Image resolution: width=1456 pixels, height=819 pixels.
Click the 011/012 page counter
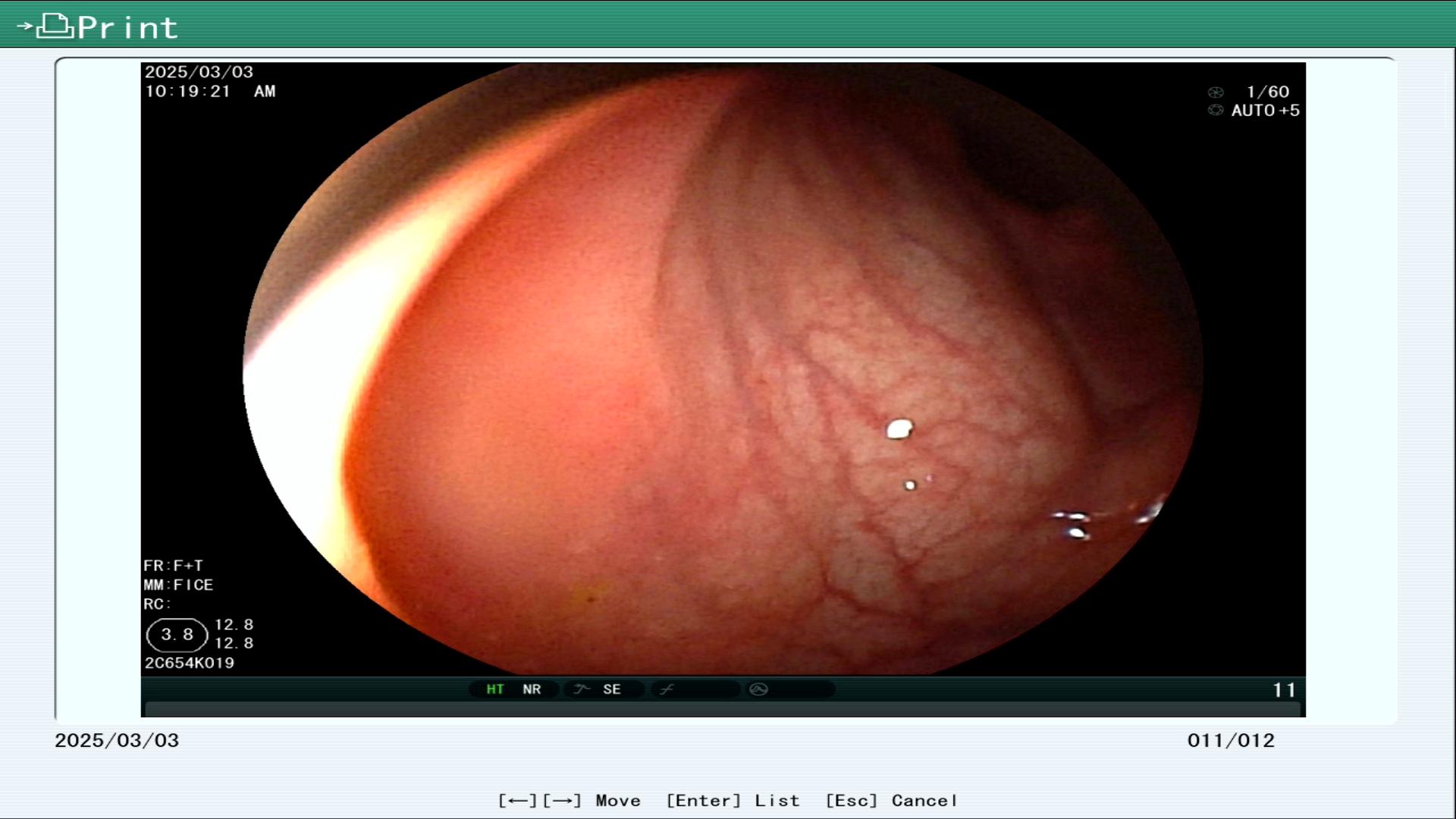(x=1231, y=740)
